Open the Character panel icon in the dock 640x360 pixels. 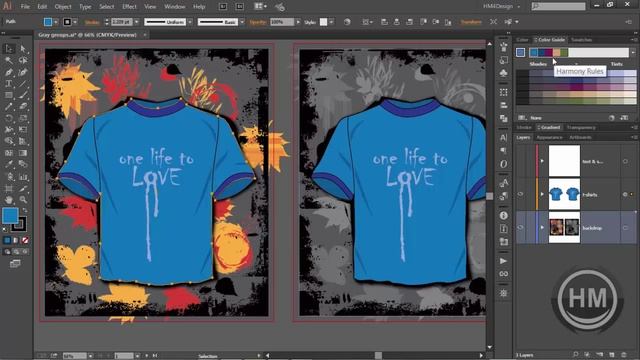click(504, 138)
